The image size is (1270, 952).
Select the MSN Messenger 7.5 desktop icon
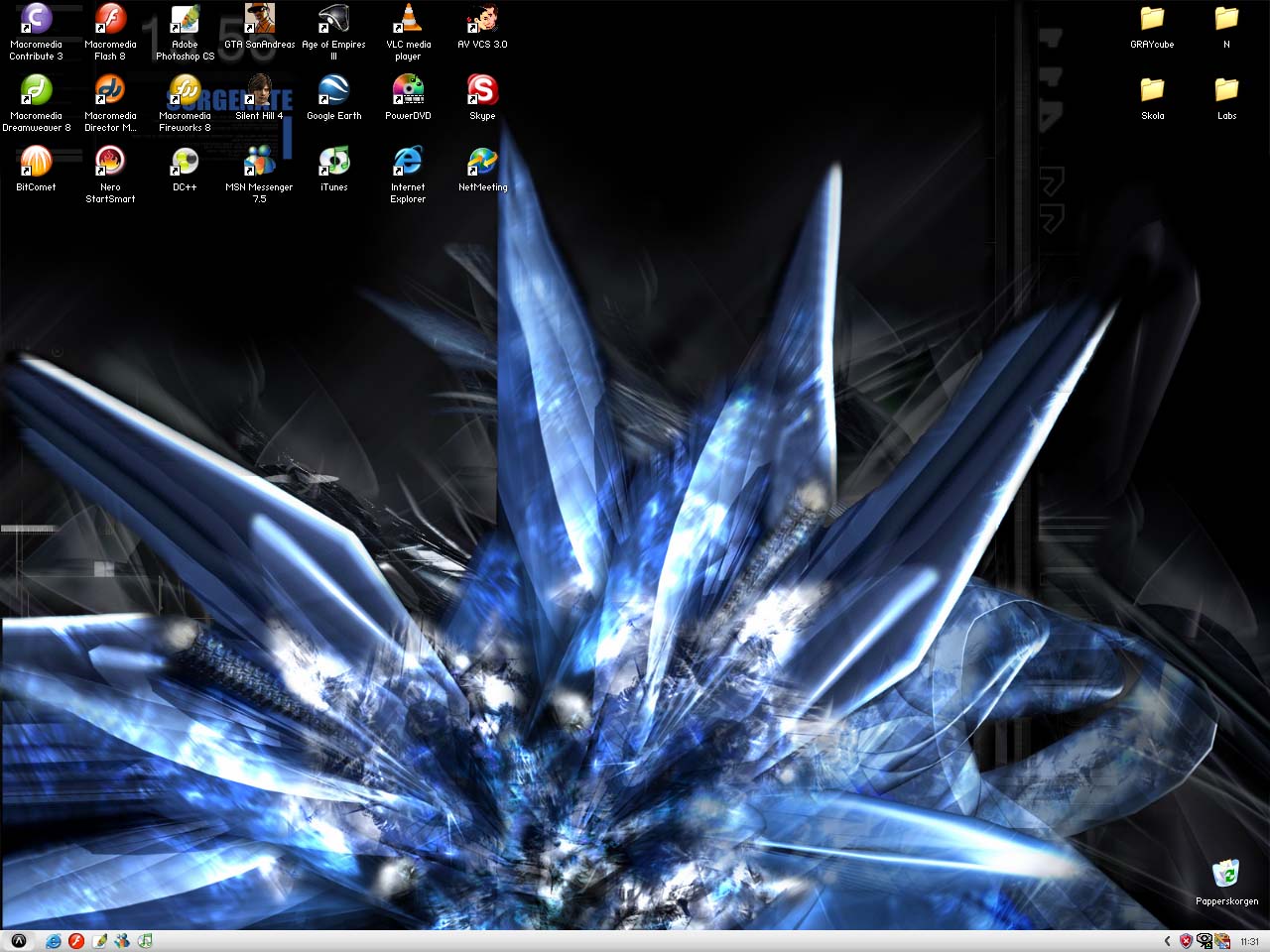coord(259,175)
